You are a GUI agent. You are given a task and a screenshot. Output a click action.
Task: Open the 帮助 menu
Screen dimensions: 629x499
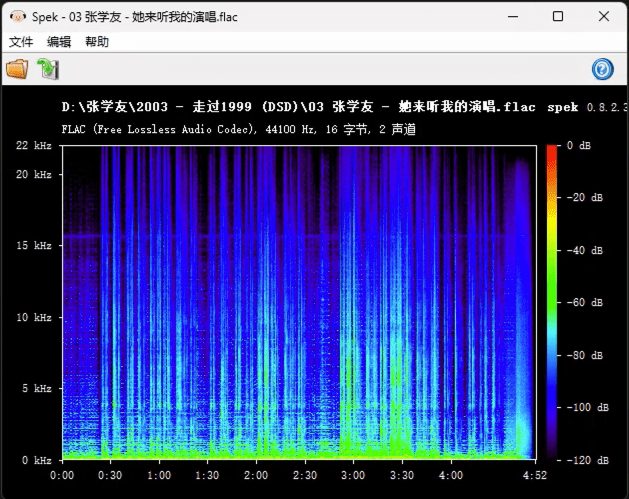click(x=97, y=42)
